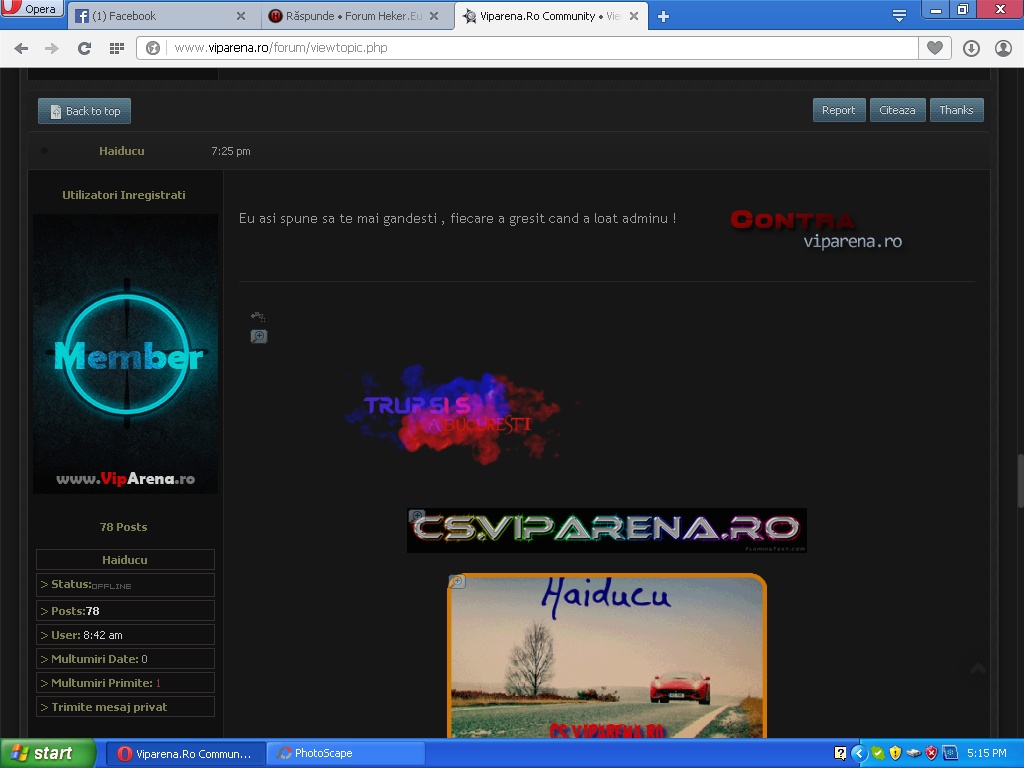Go forward with the forward arrow

click(x=52, y=48)
